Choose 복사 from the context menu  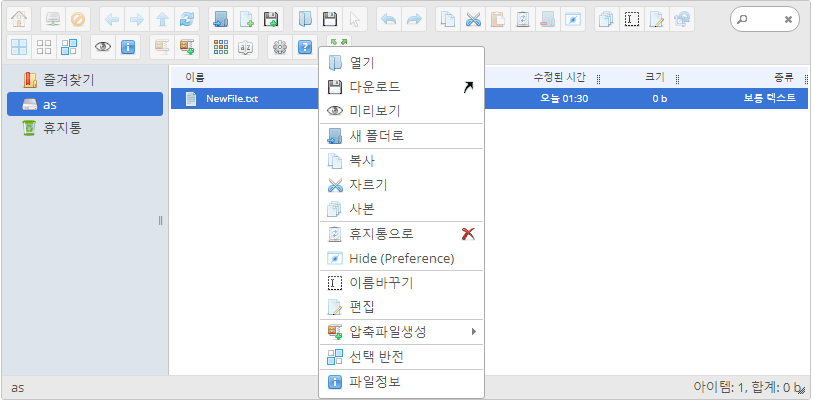401,161
